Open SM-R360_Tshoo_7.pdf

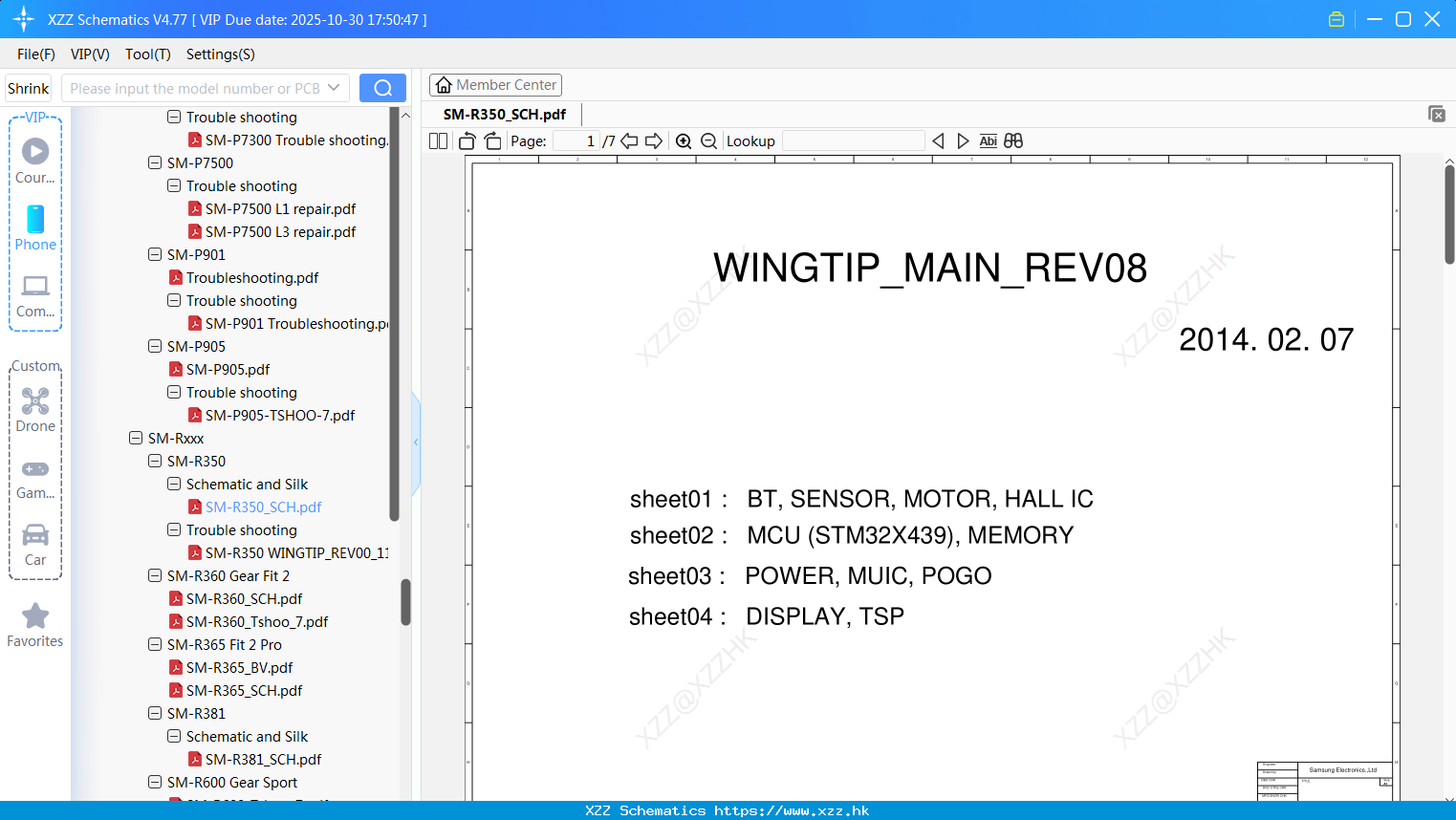click(257, 622)
